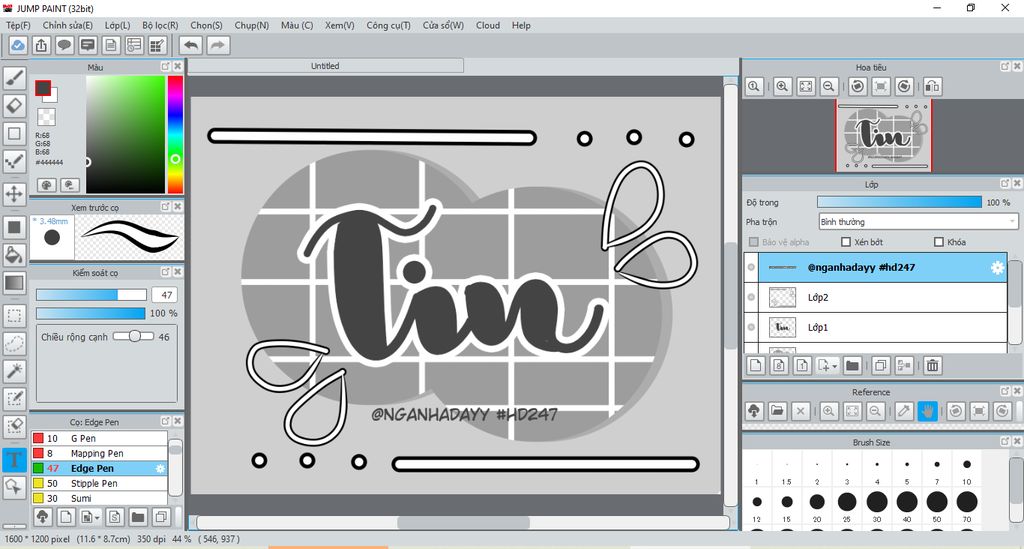Select the filled rectangle Fill tool
The width and height of the screenshot is (1024, 549).
click(x=14, y=227)
